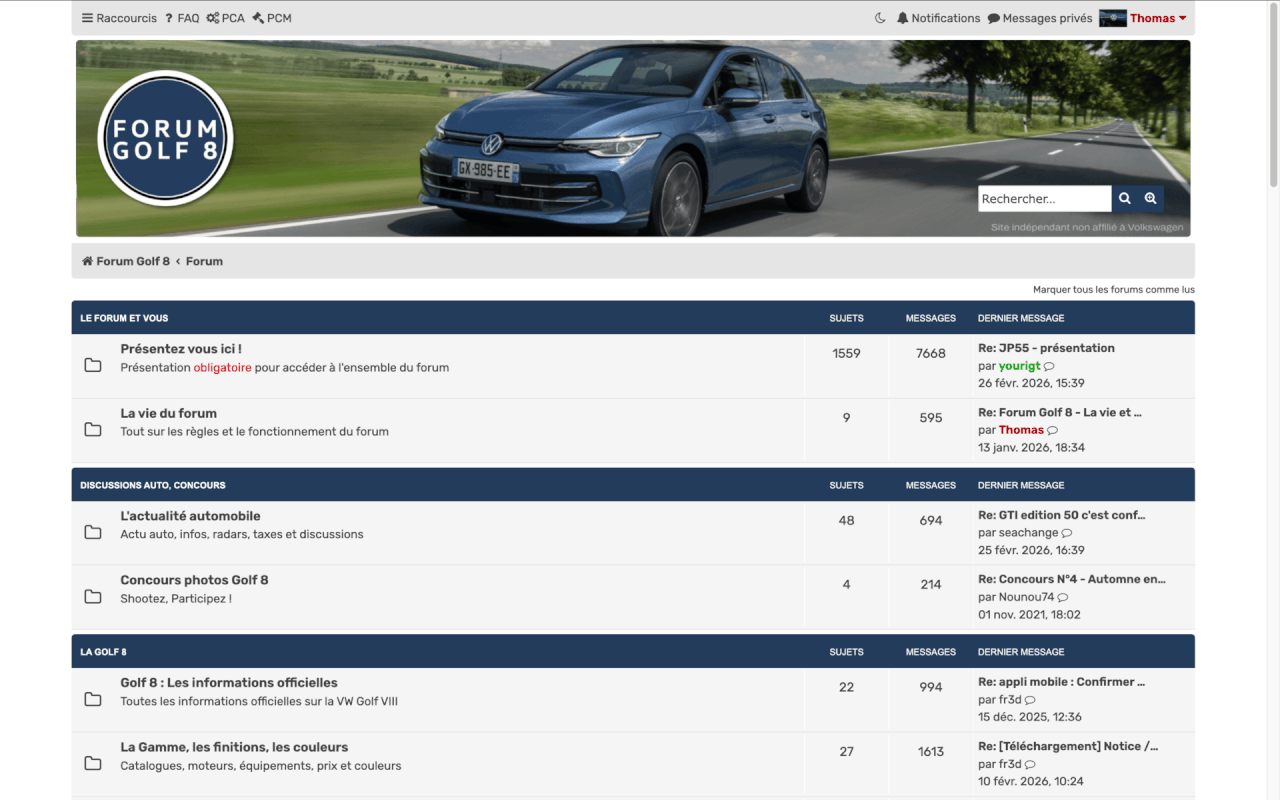
Task: Launch search with the magnifying glass icon
Action: click(1125, 198)
